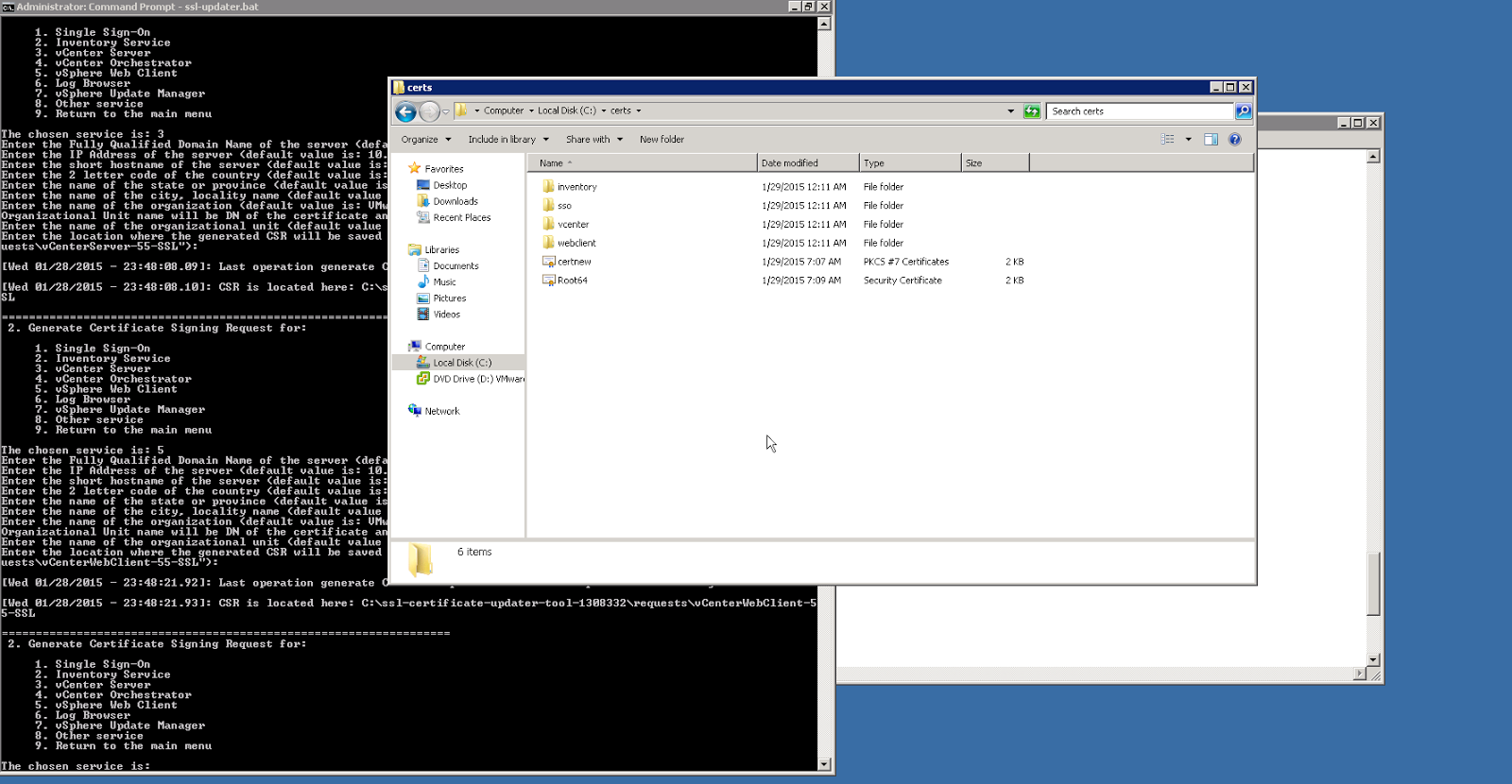Viewport: 1512px width, 784px height.
Task: Open the address bar history dropdown
Action: pyautogui.click(x=1011, y=111)
